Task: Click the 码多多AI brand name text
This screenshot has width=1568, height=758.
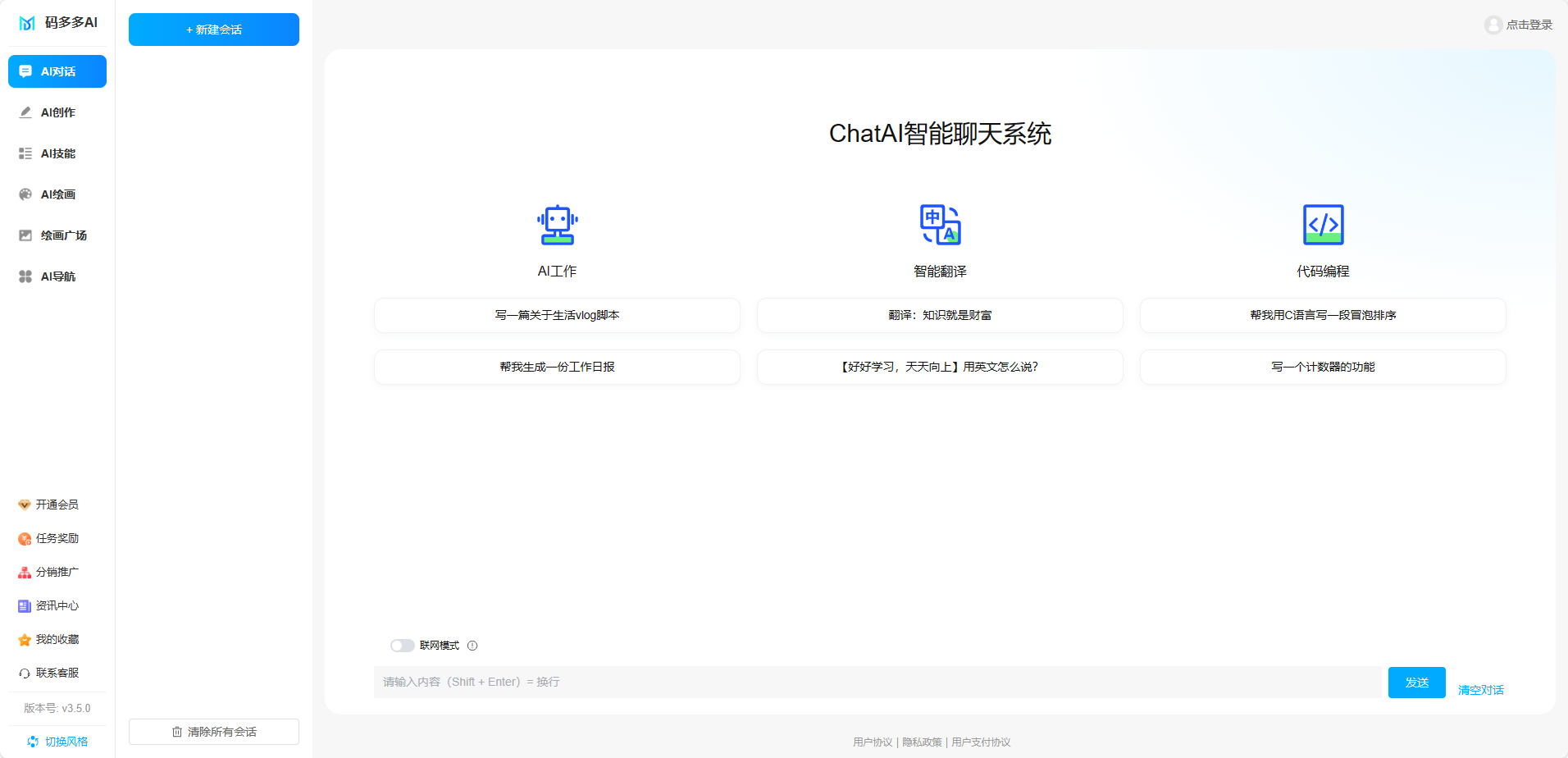Action: coord(71,23)
